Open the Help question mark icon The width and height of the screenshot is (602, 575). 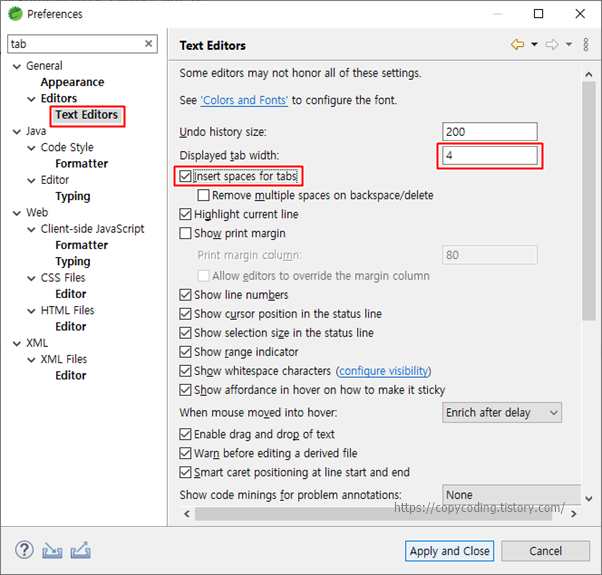(x=24, y=550)
